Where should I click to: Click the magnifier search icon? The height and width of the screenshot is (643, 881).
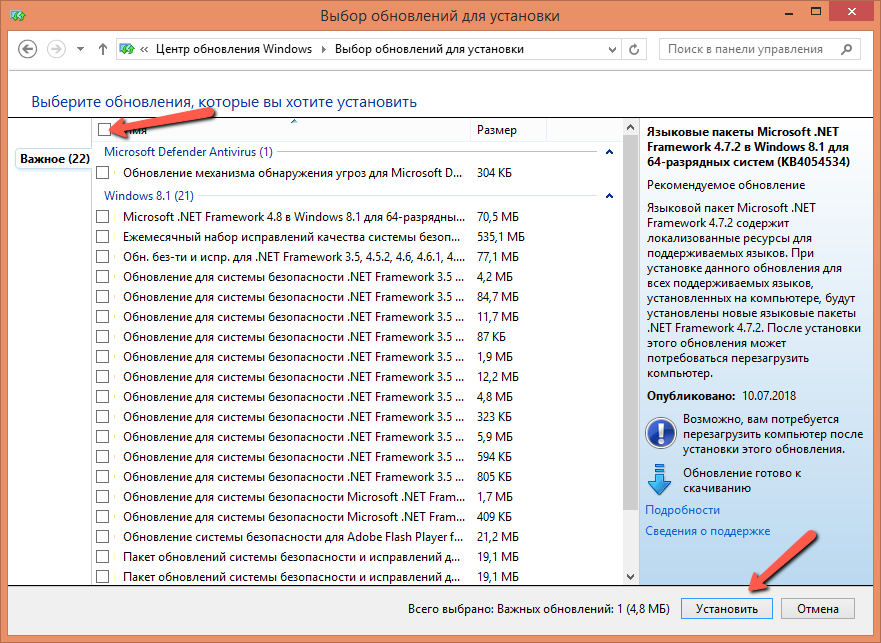846,49
